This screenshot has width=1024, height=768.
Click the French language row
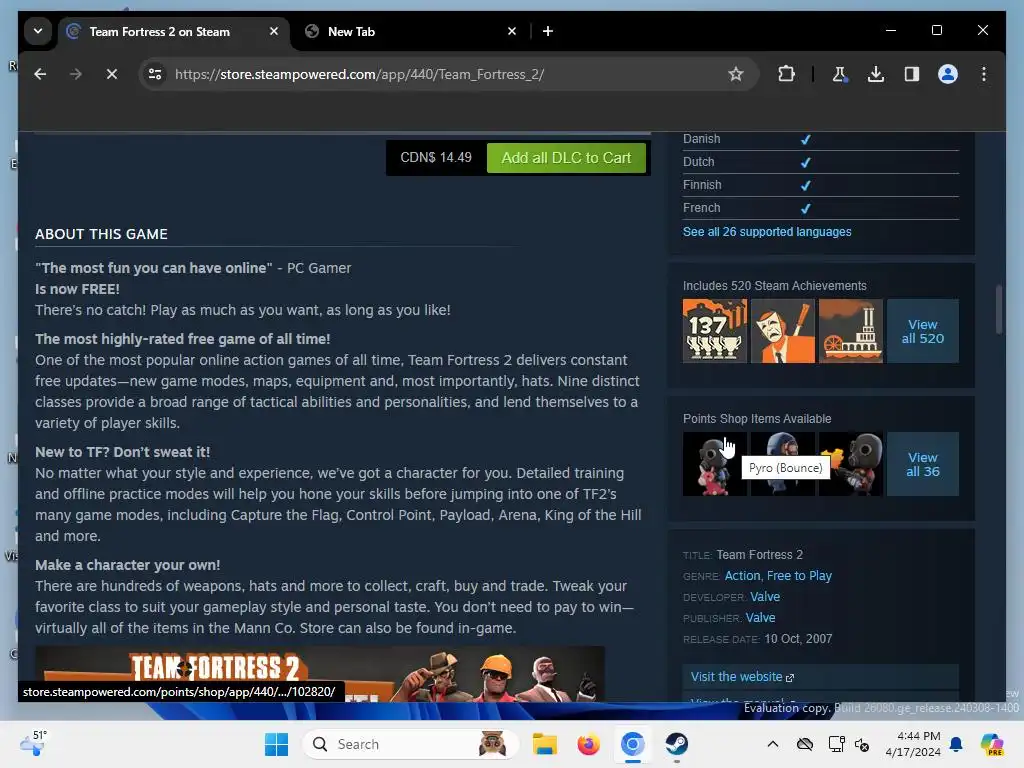click(x=820, y=208)
